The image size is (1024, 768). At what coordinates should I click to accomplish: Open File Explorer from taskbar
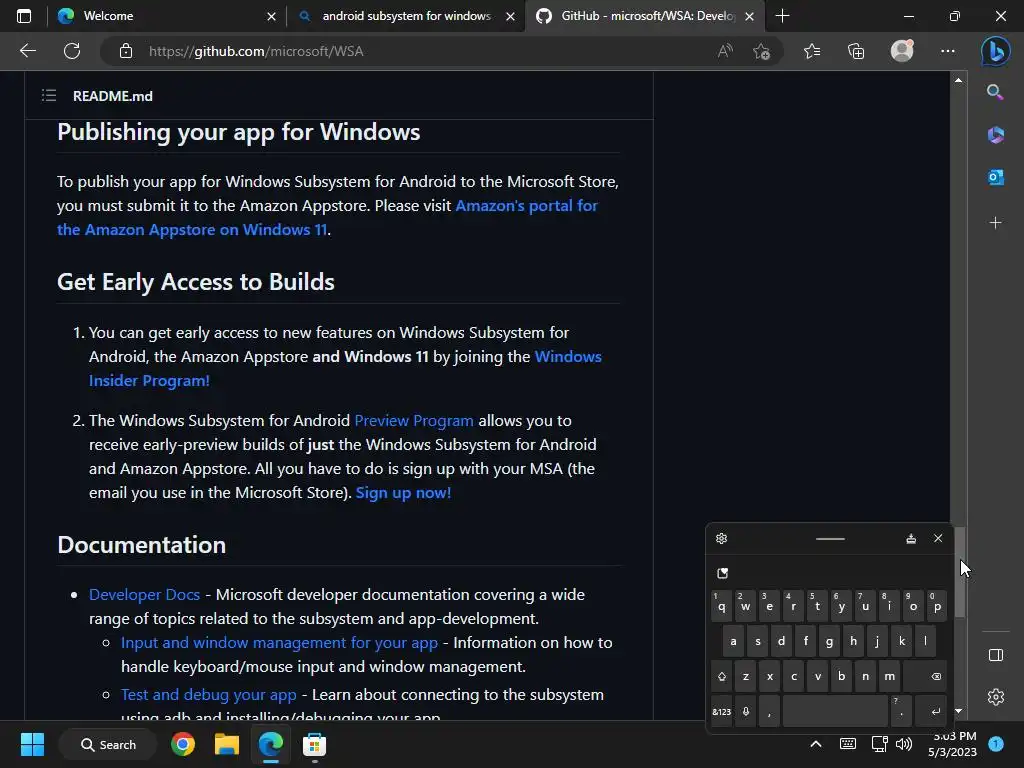(x=227, y=744)
